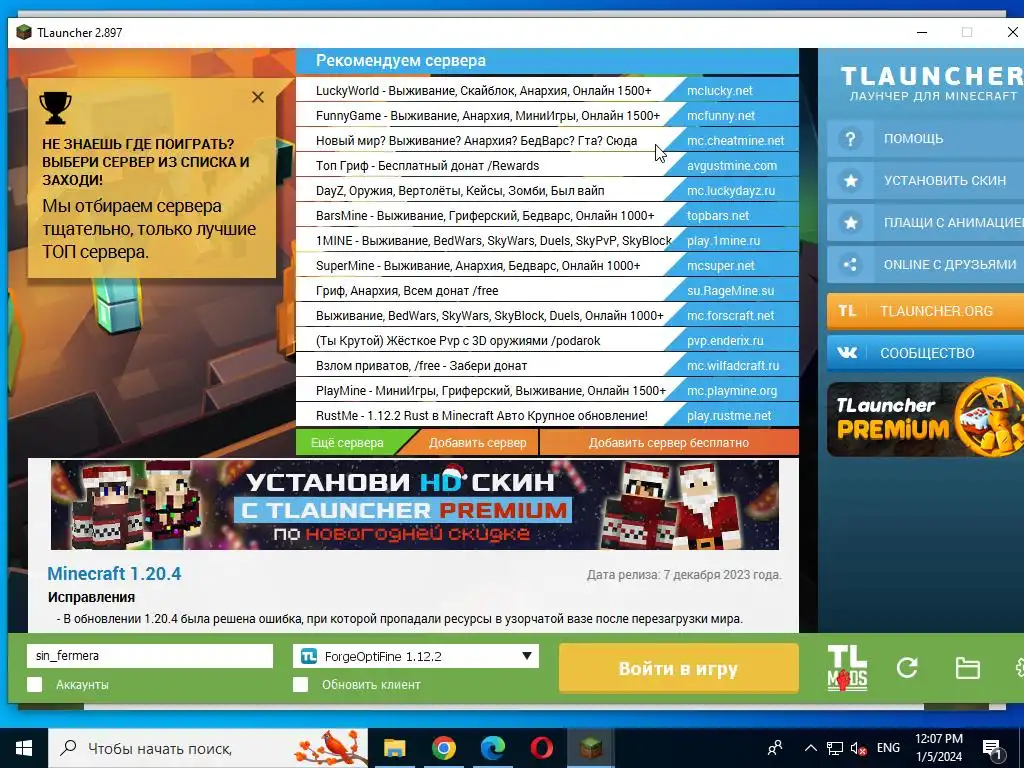Click the Minecraft 1.20.4 heading
Screen dimensions: 1024x768
point(114,573)
